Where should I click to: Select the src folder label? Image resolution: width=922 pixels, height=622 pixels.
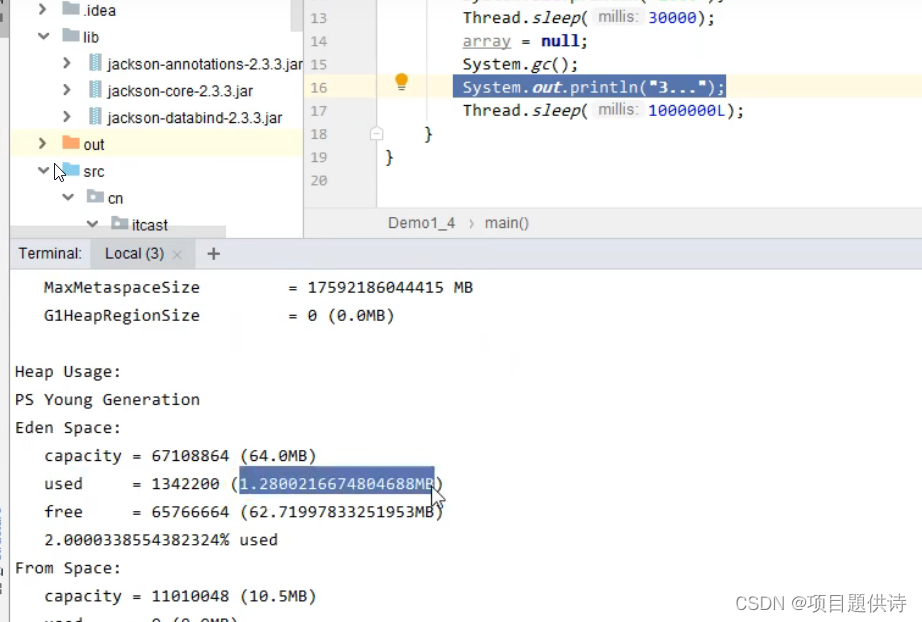pyautogui.click(x=93, y=171)
